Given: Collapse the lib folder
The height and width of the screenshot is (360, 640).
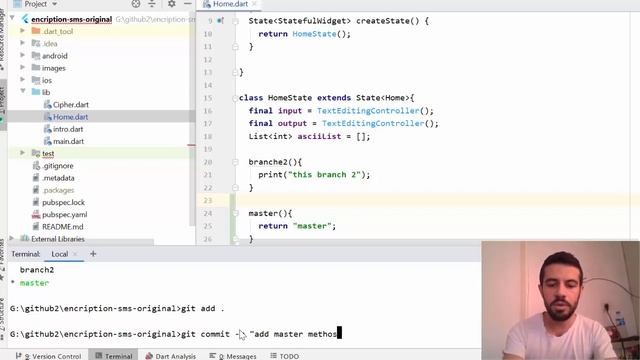Looking at the screenshot, I should [x=23, y=91].
